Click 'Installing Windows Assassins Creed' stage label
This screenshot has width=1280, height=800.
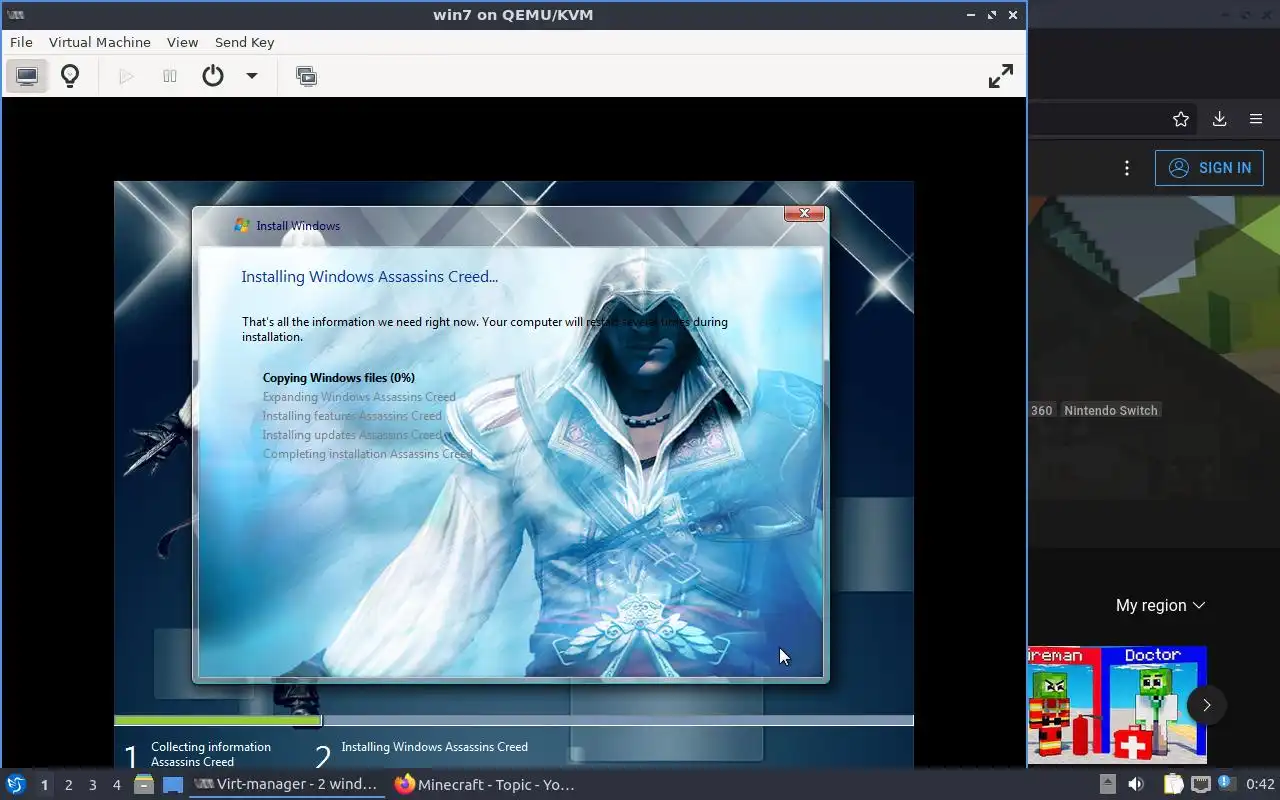(x=434, y=747)
